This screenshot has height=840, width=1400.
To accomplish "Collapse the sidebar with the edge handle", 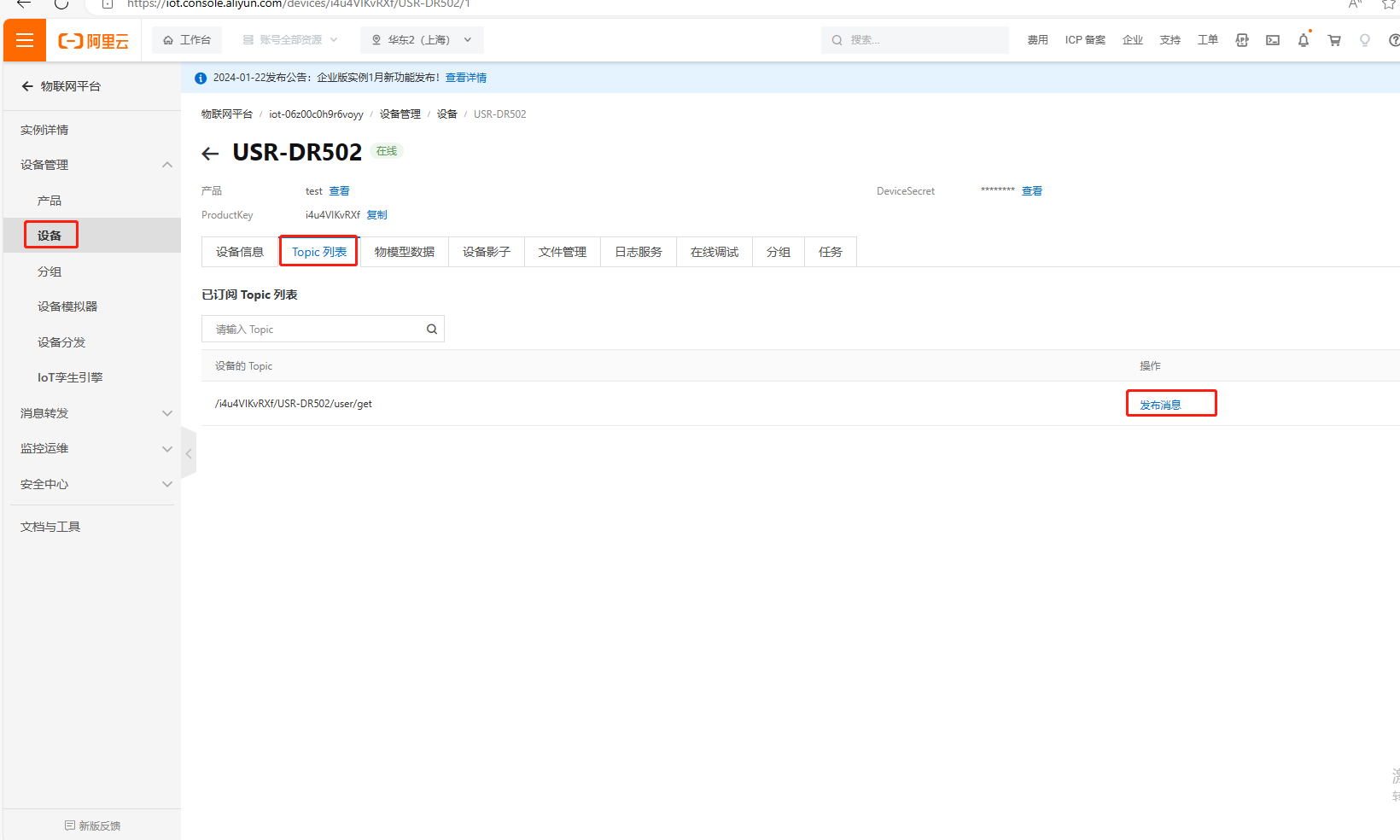I will [x=189, y=454].
